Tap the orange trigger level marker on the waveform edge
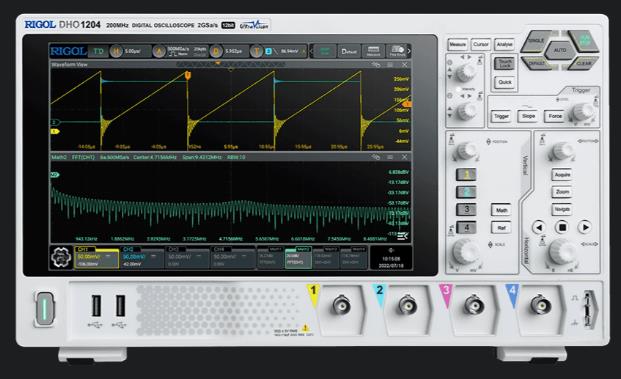This screenshot has height=379, width=621. pos(407,104)
